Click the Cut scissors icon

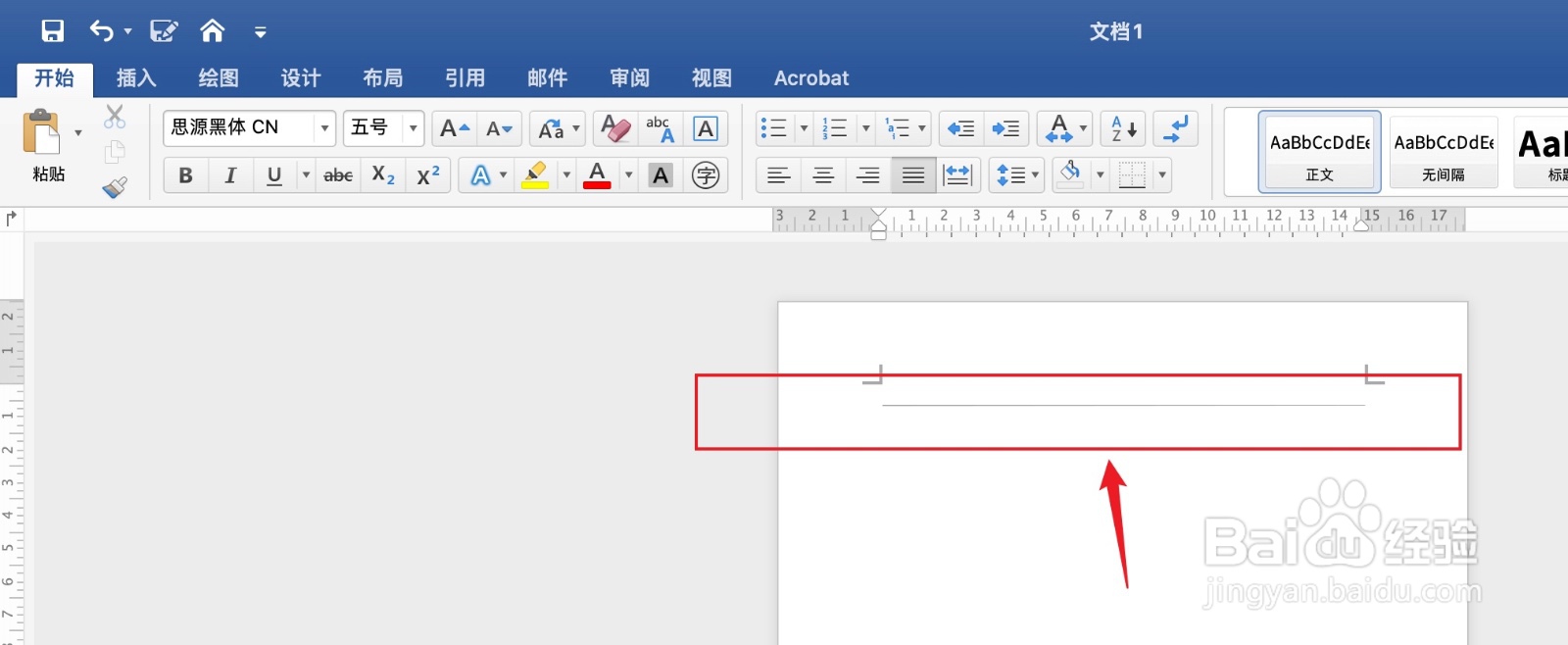115,117
